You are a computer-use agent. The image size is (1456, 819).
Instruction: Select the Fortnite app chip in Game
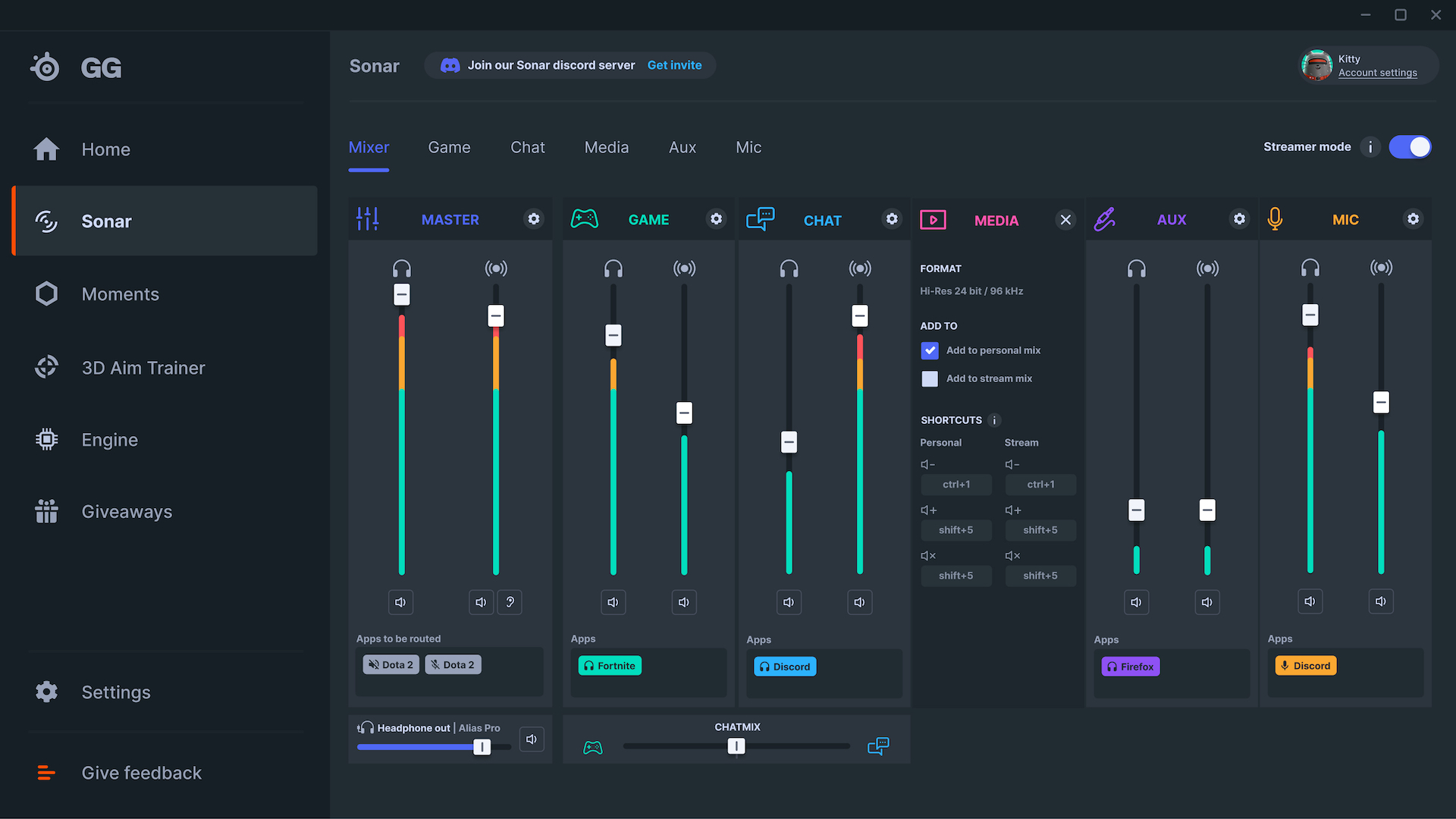(x=610, y=666)
